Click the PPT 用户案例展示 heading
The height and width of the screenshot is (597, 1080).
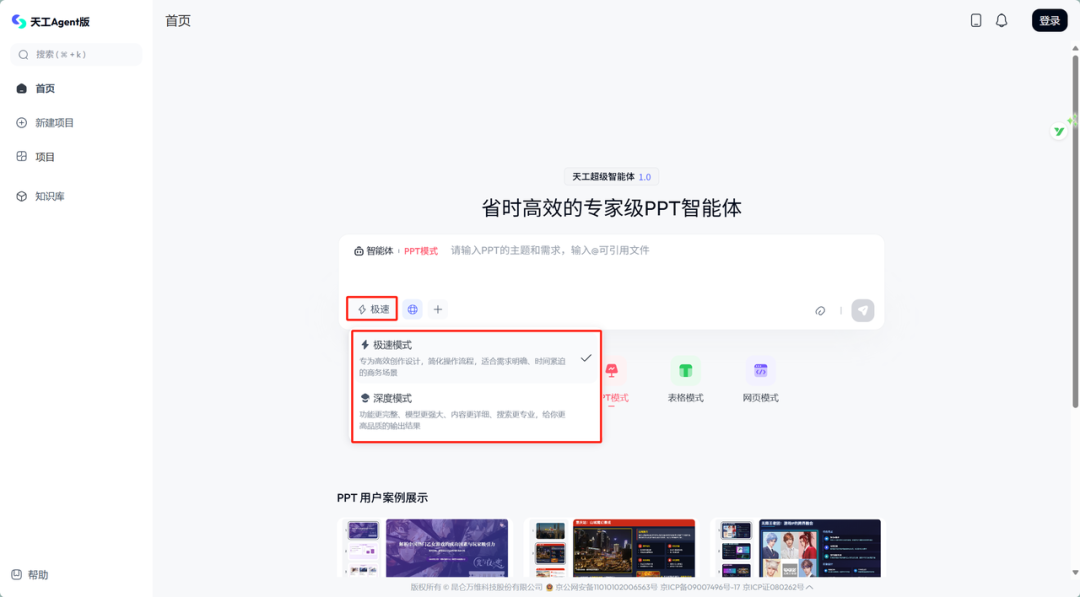pos(382,498)
